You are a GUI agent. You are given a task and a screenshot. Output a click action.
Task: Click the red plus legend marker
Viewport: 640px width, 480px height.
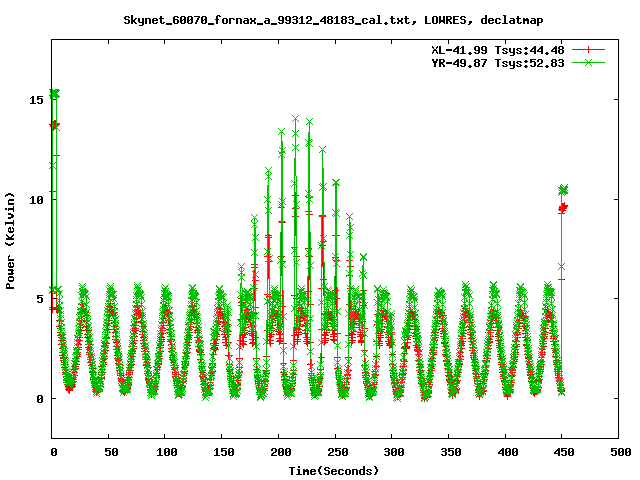coord(588,50)
